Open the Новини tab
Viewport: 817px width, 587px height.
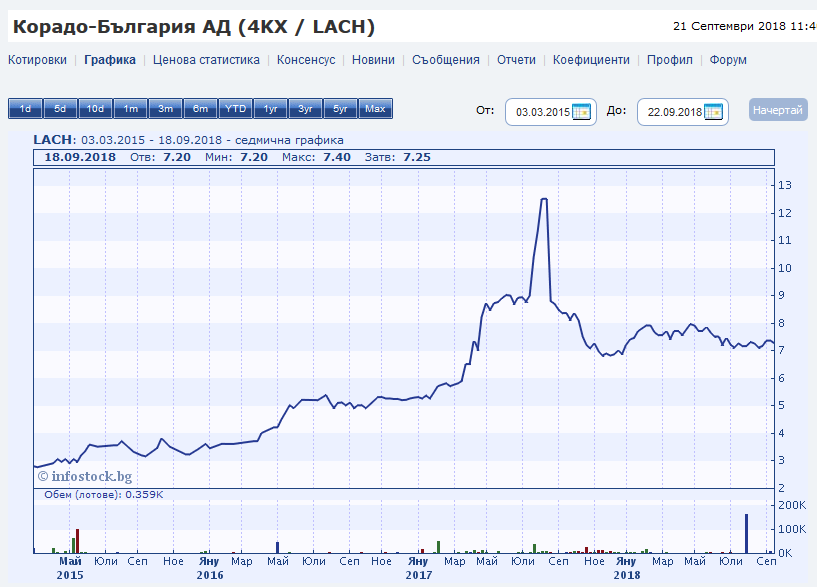tap(373, 60)
